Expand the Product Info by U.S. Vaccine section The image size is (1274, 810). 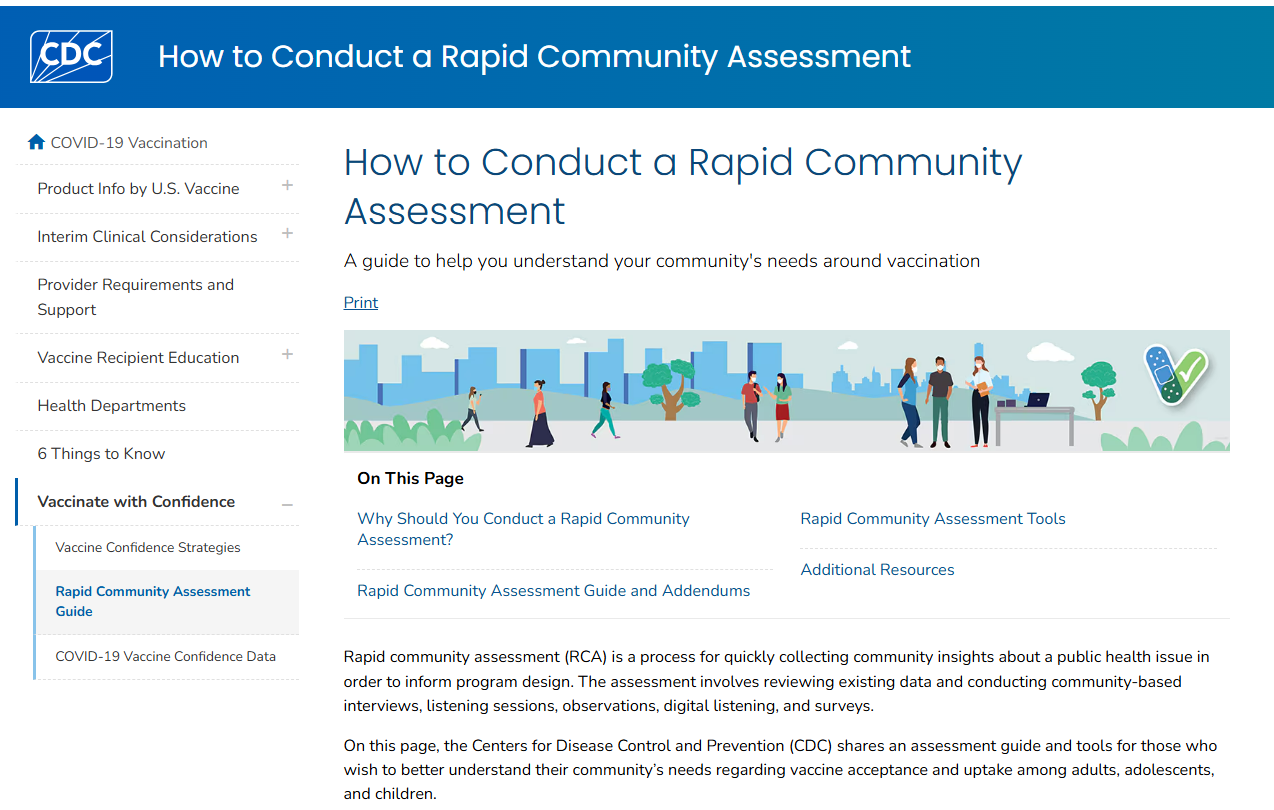(x=288, y=185)
